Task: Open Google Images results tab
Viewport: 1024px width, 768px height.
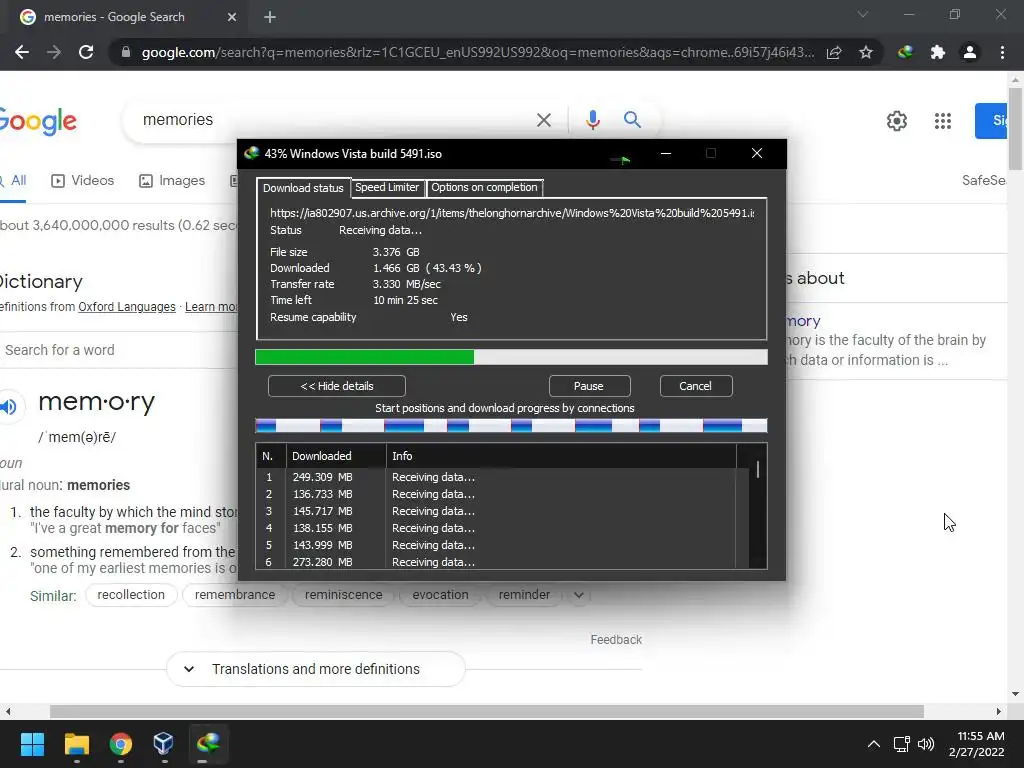Action: pos(172,180)
